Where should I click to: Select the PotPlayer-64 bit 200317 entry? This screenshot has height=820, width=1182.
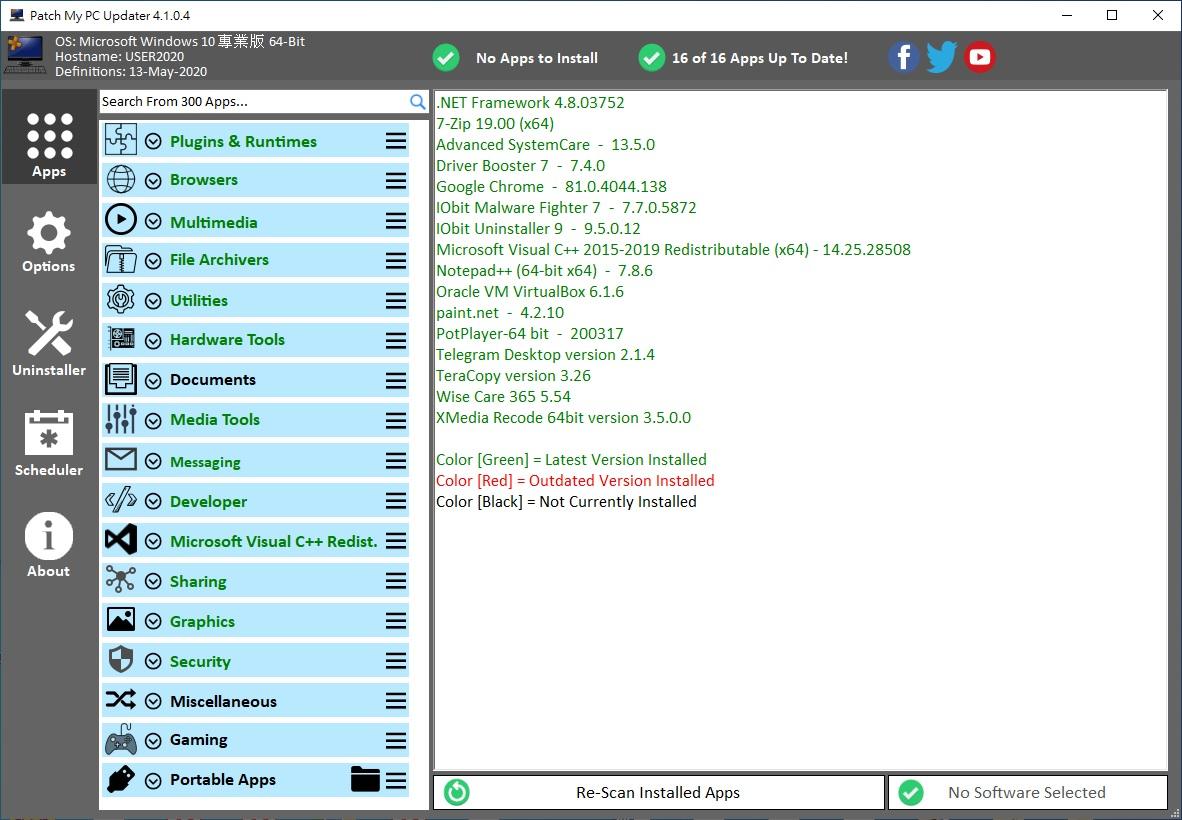pos(529,333)
